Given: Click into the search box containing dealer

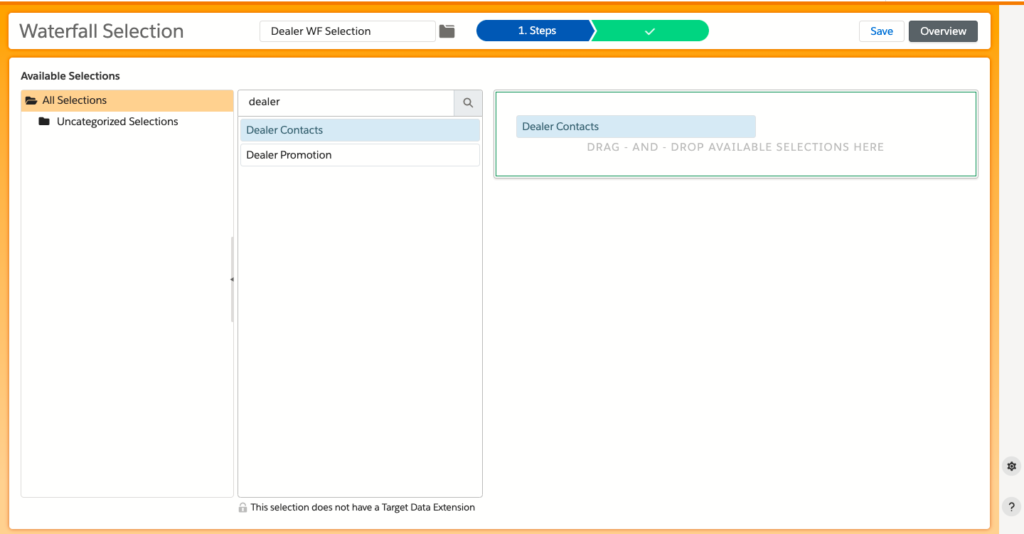Looking at the screenshot, I should (345, 102).
